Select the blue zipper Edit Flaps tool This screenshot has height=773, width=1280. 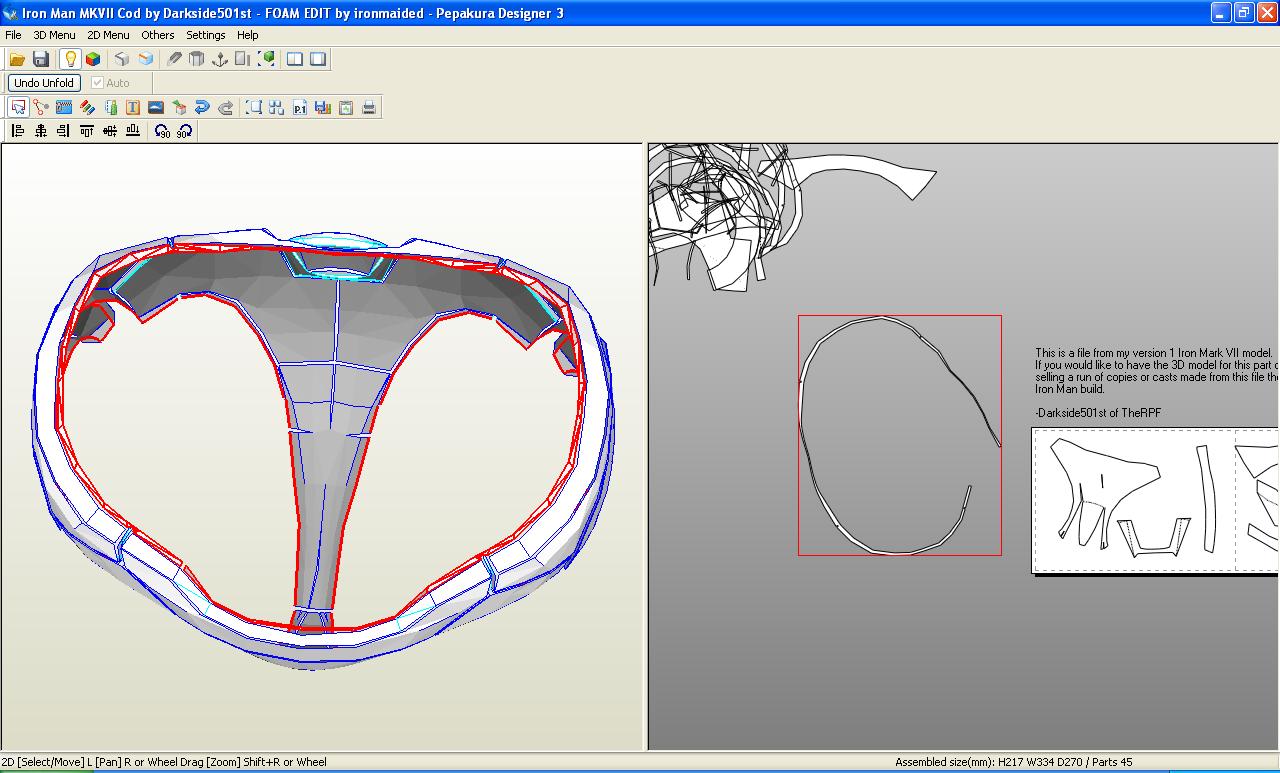click(64, 107)
